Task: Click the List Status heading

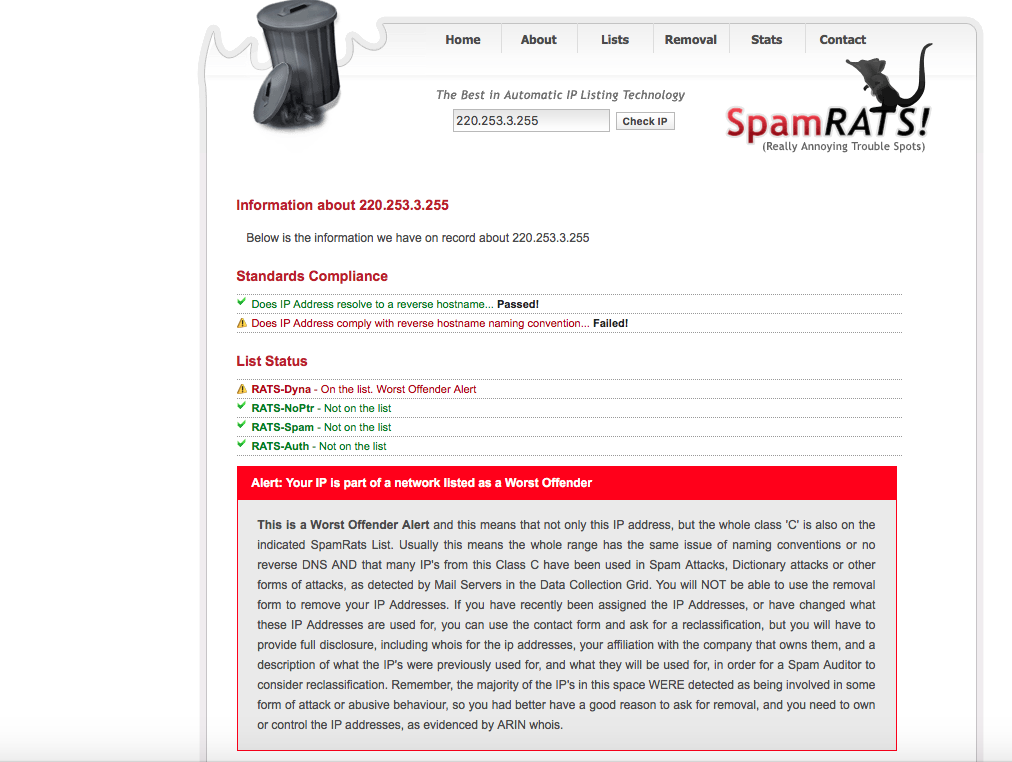Action: 272,361
